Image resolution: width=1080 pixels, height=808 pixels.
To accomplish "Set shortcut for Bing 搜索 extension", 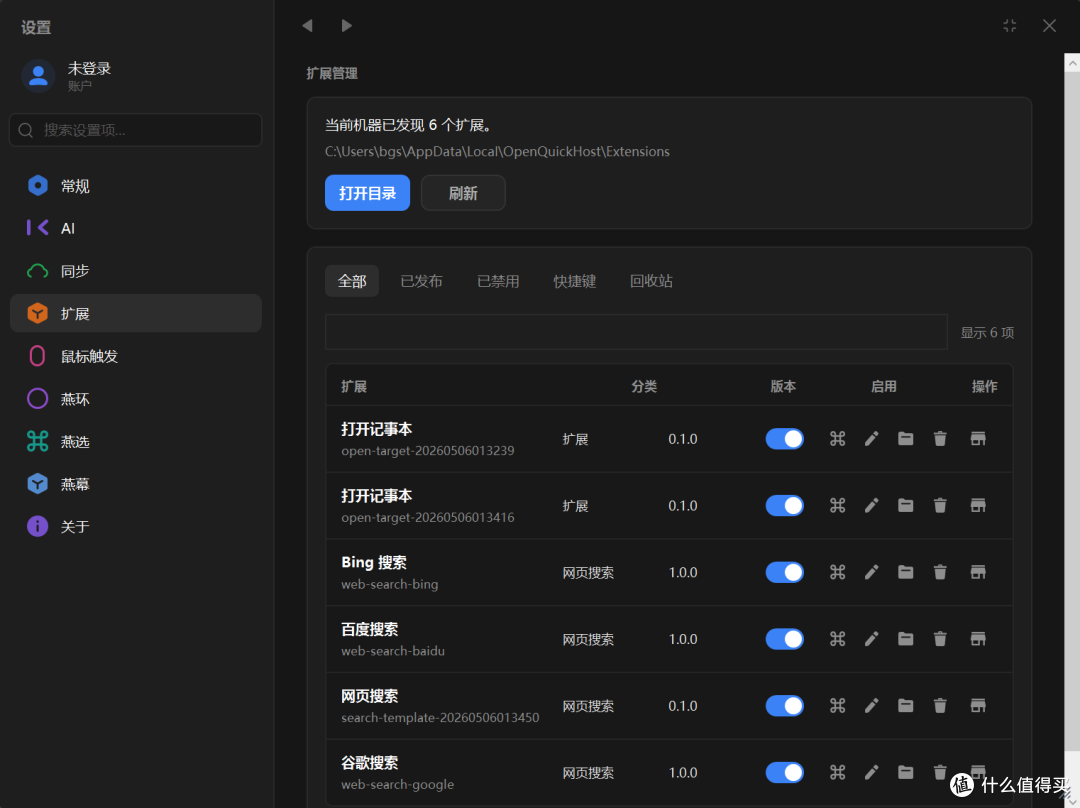I will tap(837, 572).
